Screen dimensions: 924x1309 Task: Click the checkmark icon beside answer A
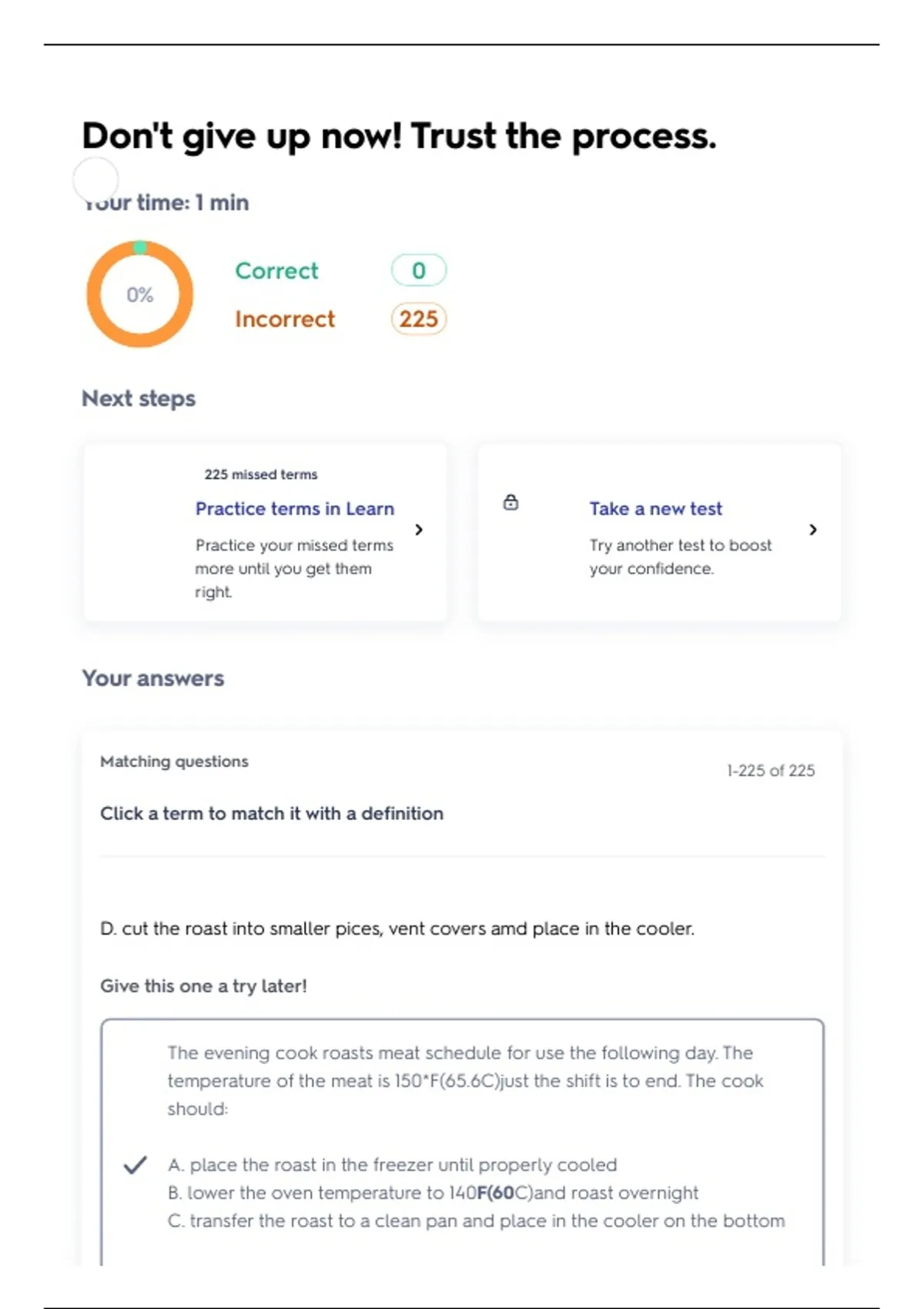pyautogui.click(x=136, y=1165)
